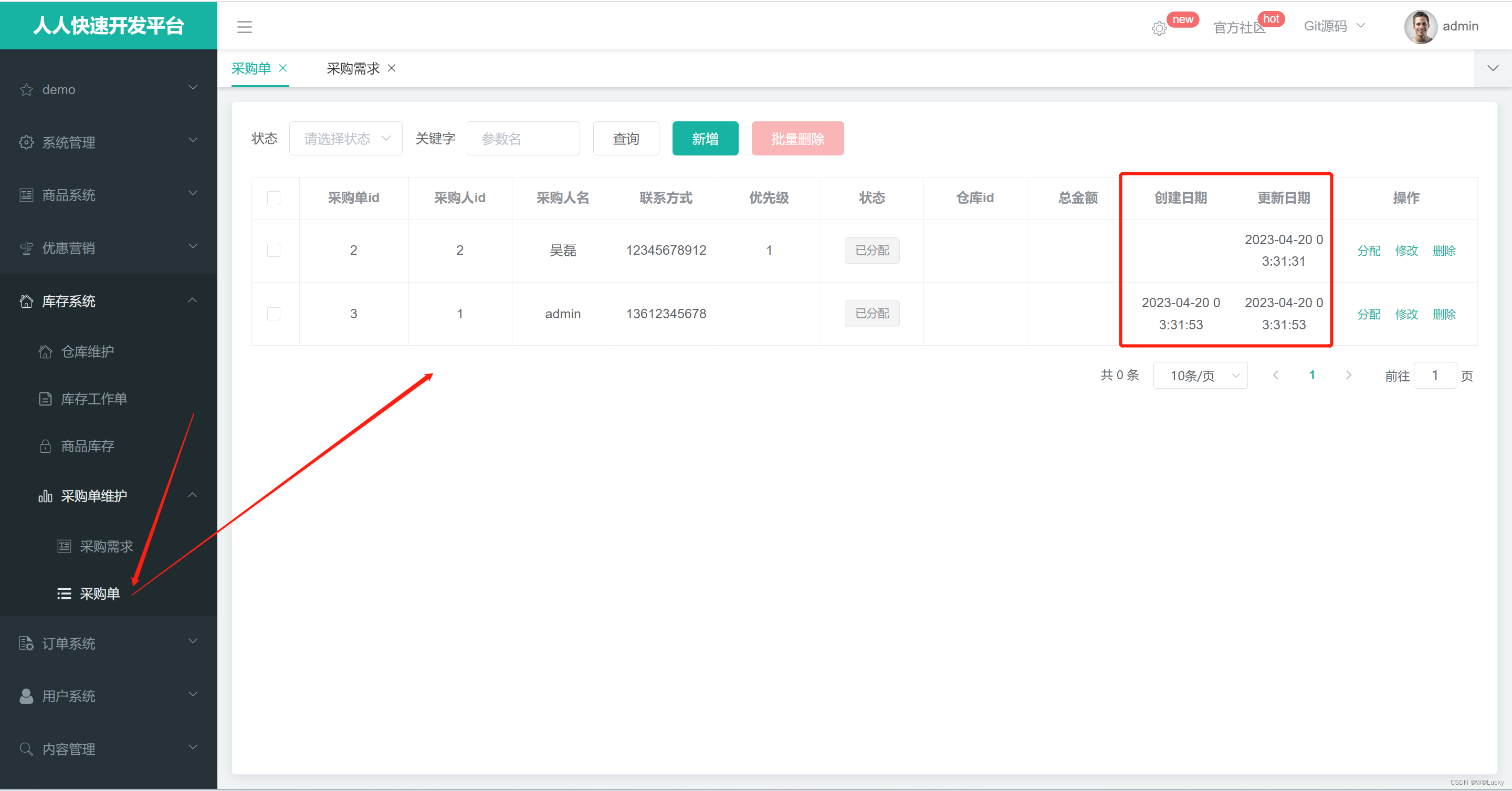Viewport: 1512px width, 791px height.
Task: Check the row checkbox for 吴磊
Action: 274,250
